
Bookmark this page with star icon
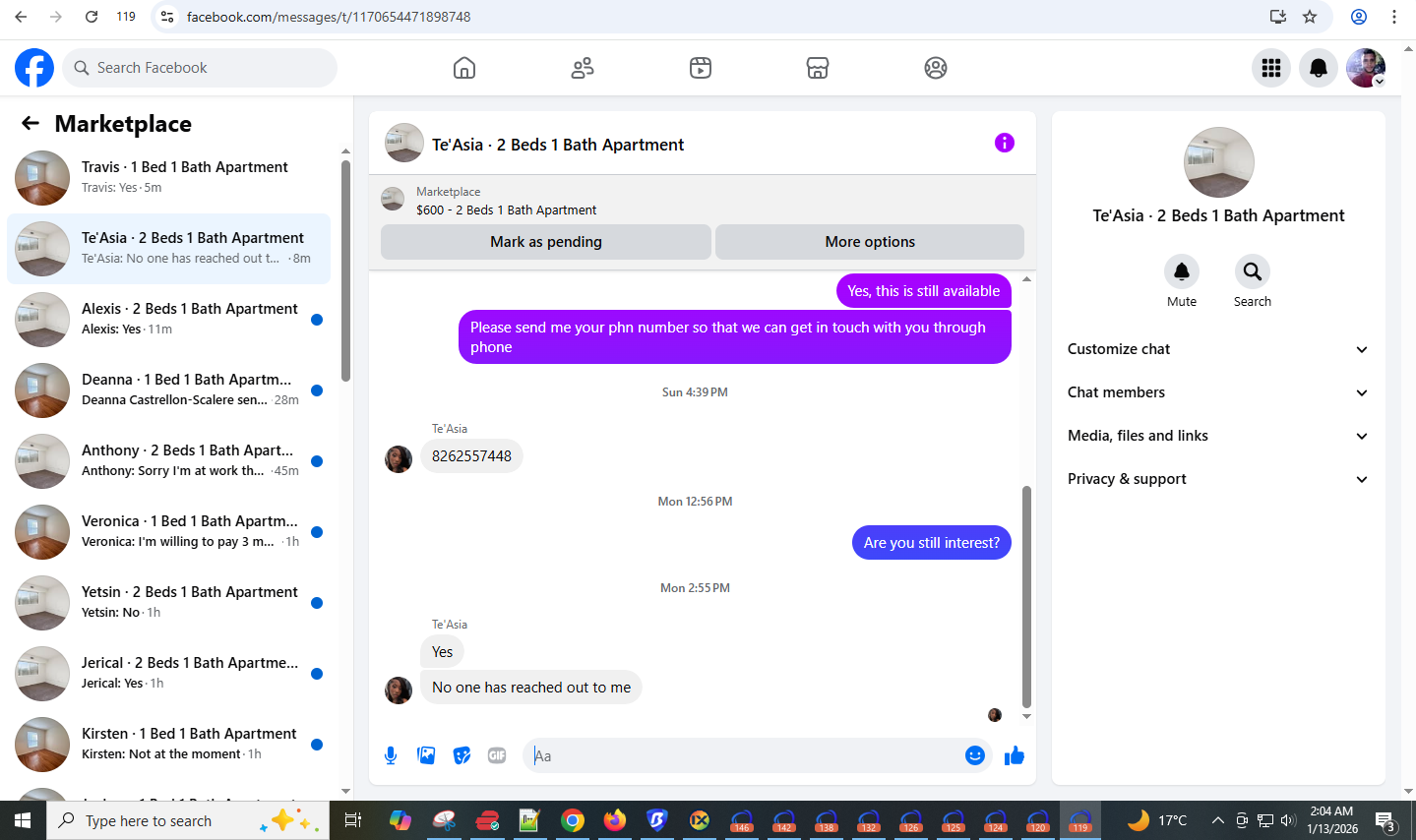[x=1310, y=17]
